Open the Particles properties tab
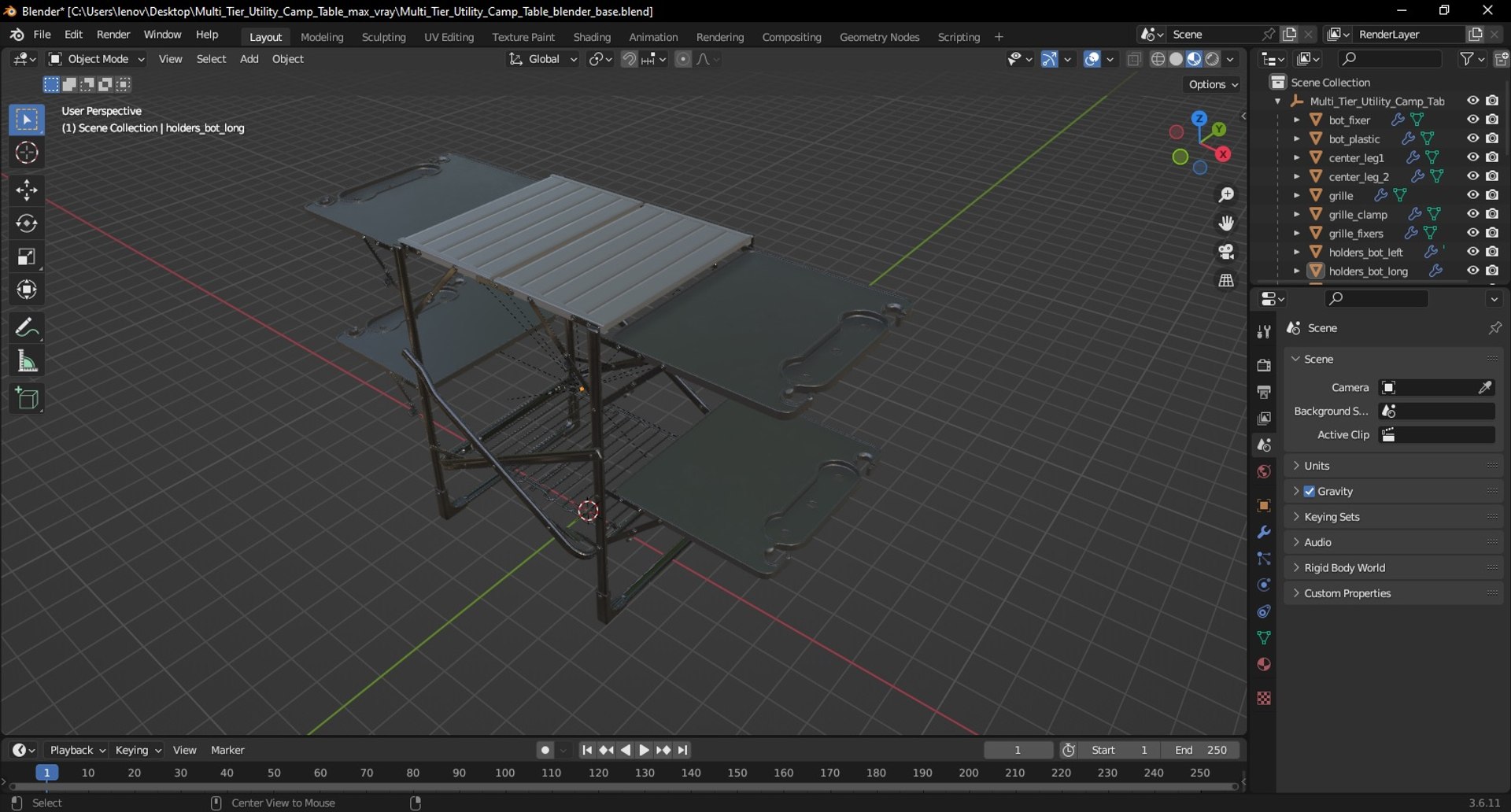 pyautogui.click(x=1264, y=559)
